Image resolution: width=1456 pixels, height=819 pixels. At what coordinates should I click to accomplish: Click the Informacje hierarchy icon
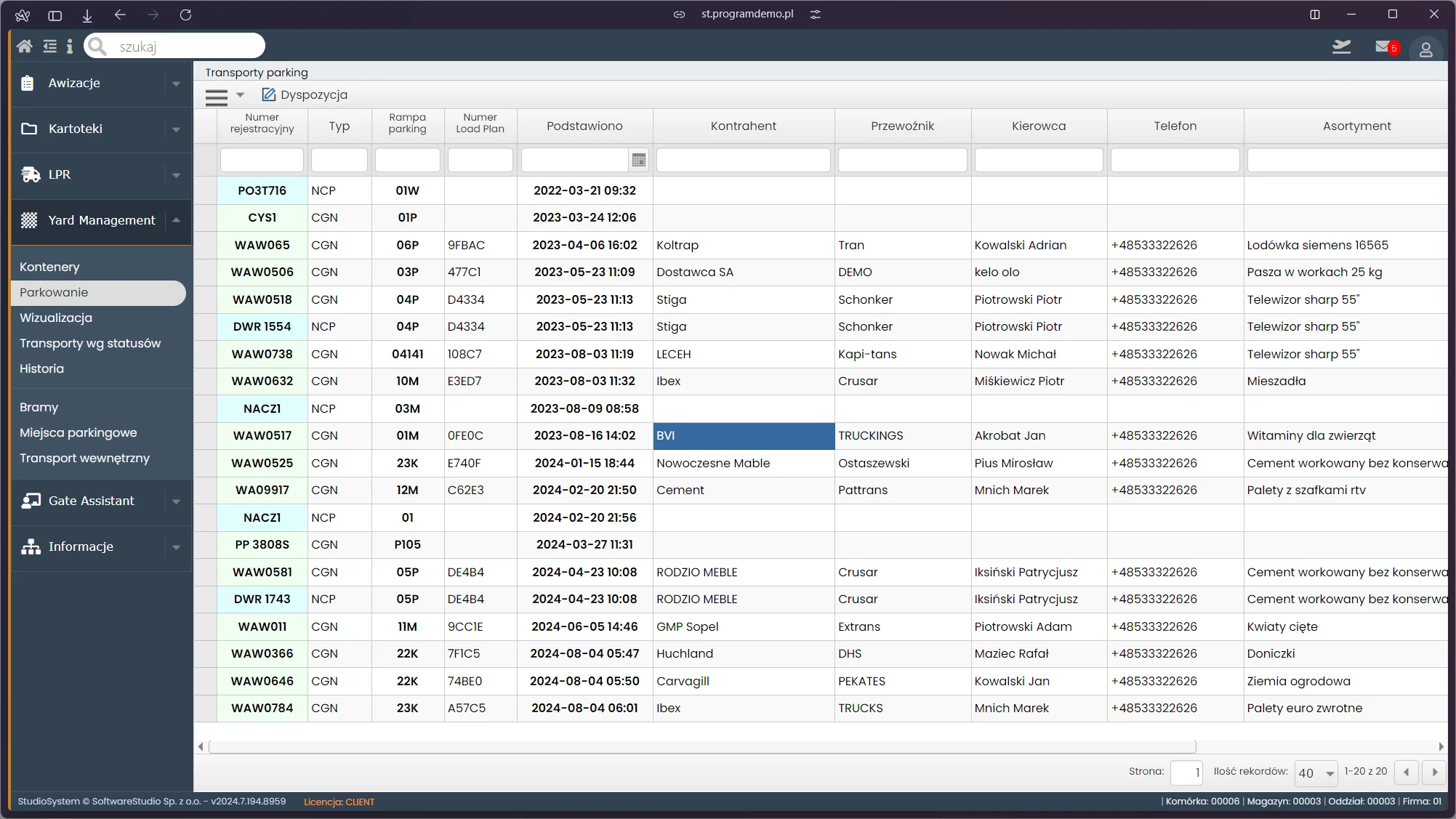point(31,546)
